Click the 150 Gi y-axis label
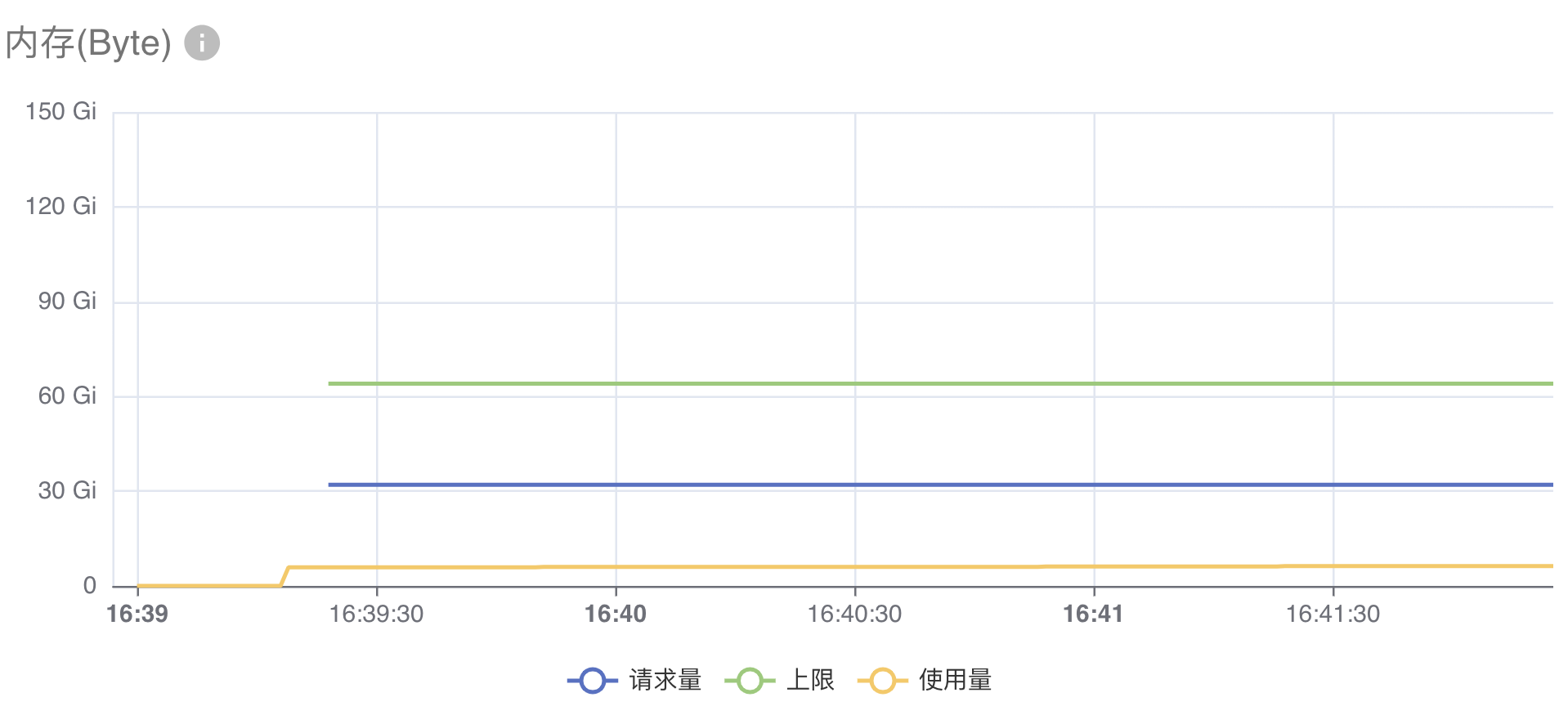Screen dimensions: 1568x724 60,111
